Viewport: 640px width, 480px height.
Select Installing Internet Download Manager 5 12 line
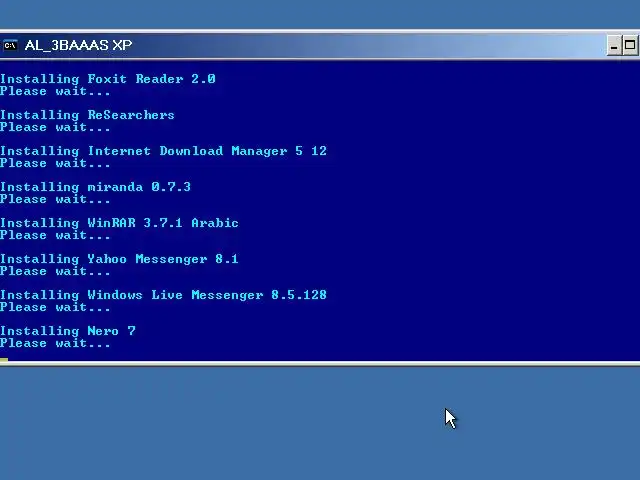163,151
